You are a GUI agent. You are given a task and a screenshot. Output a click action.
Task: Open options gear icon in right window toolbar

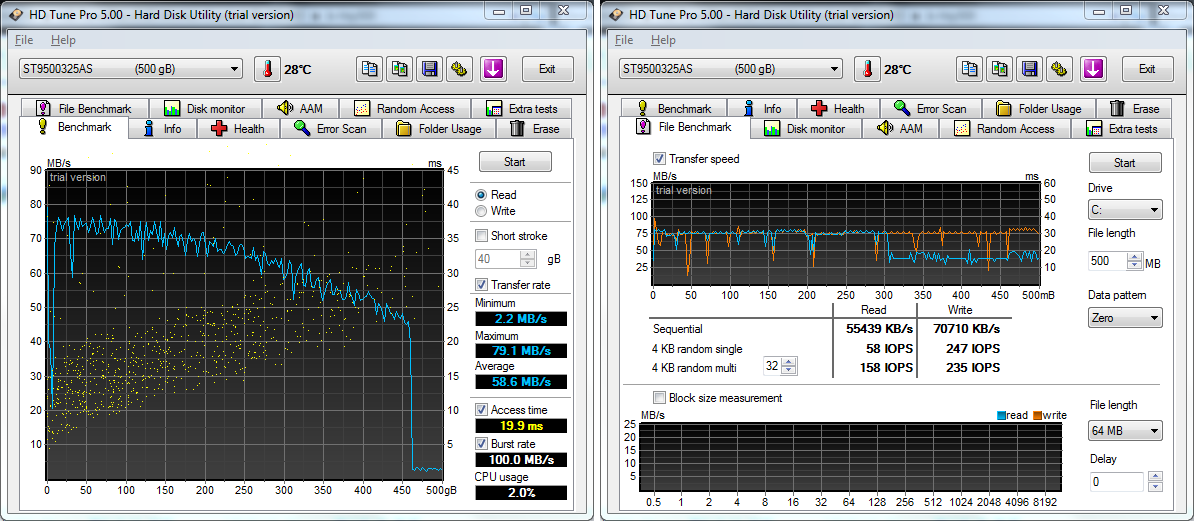tap(1060, 69)
